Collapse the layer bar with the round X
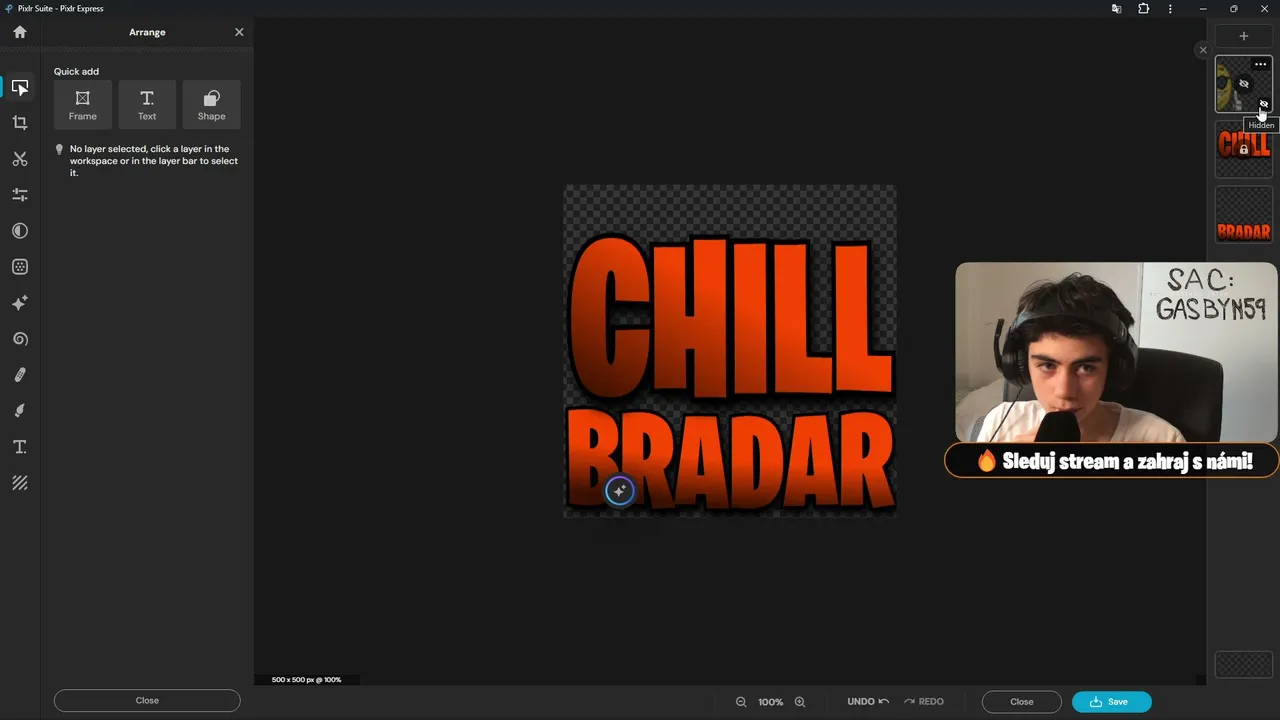Viewport: 1280px width, 720px height. tap(1203, 50)
